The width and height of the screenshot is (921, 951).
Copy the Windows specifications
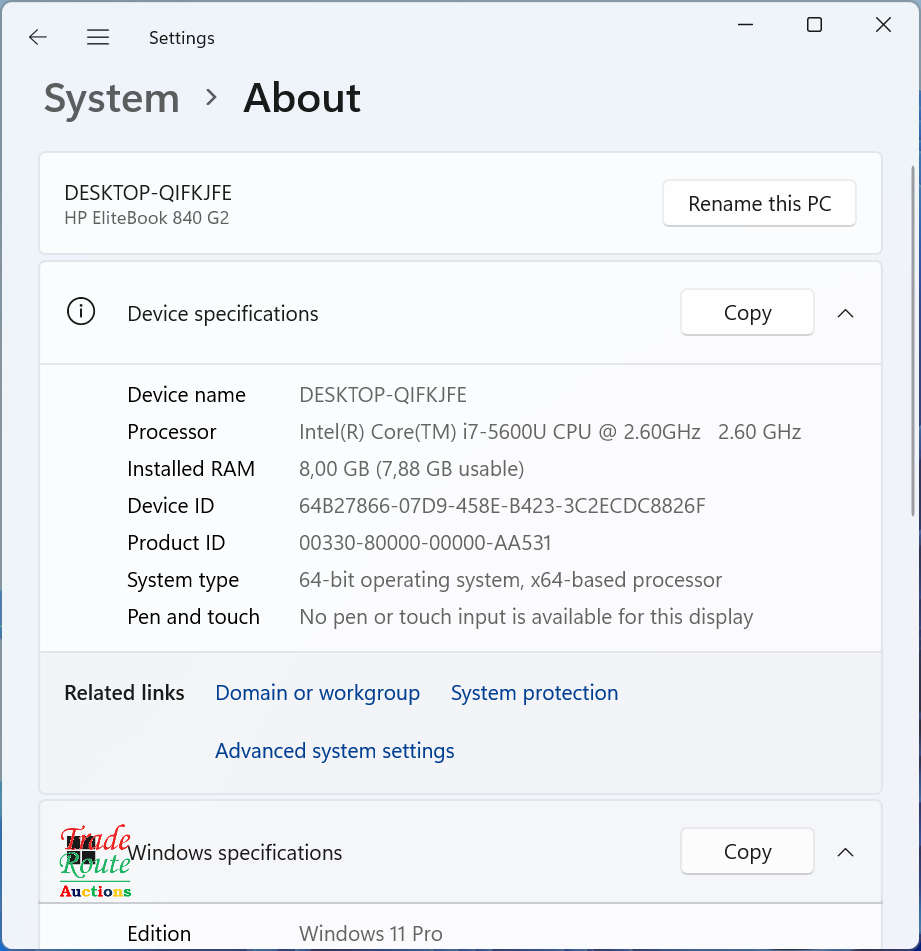pos(747,852)
